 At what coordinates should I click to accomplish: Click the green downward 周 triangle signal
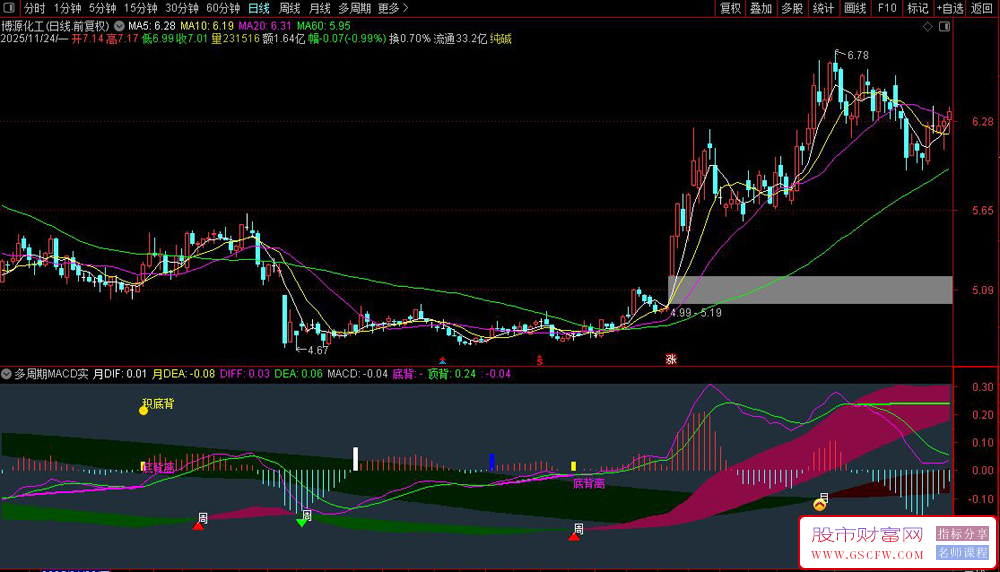pos(302,523)
